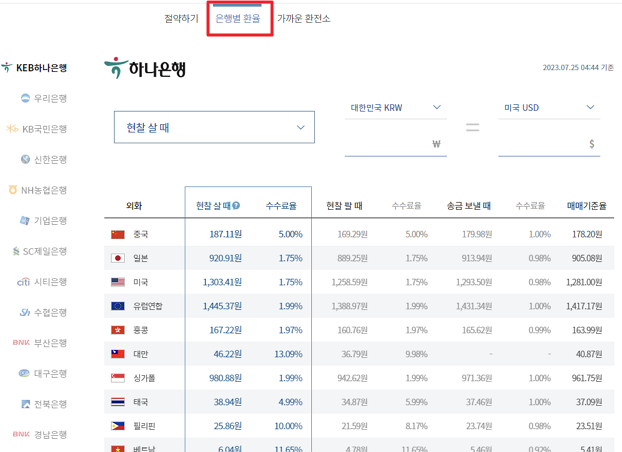Select KEB하나은행 logo icon in sidebar

pos(7,67)
